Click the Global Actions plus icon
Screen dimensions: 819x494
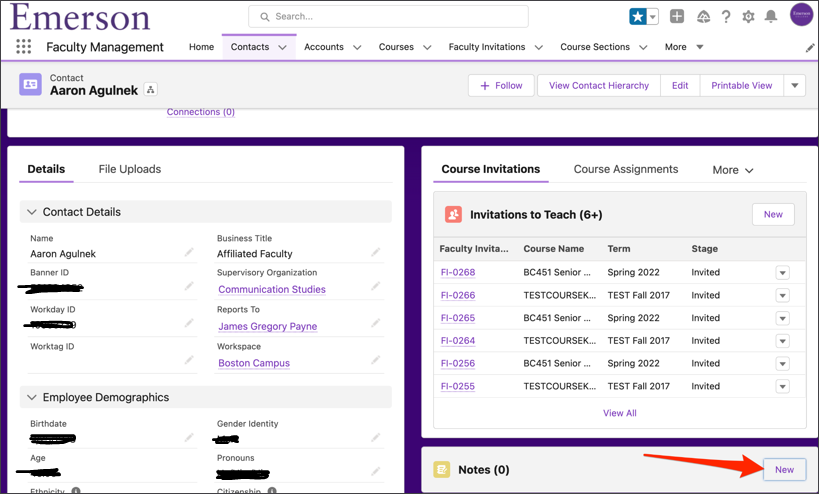tap(677, 17)
